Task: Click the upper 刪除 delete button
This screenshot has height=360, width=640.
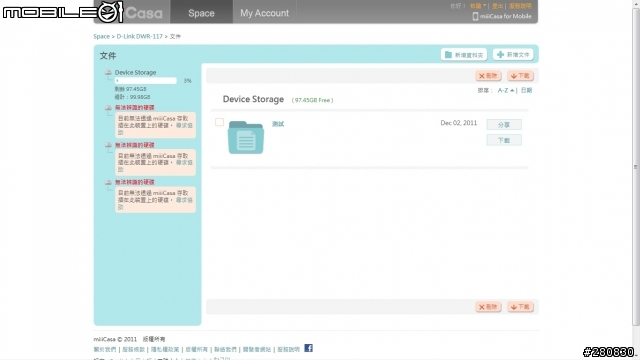Action: pyautogui.click(x=488, y=76)
